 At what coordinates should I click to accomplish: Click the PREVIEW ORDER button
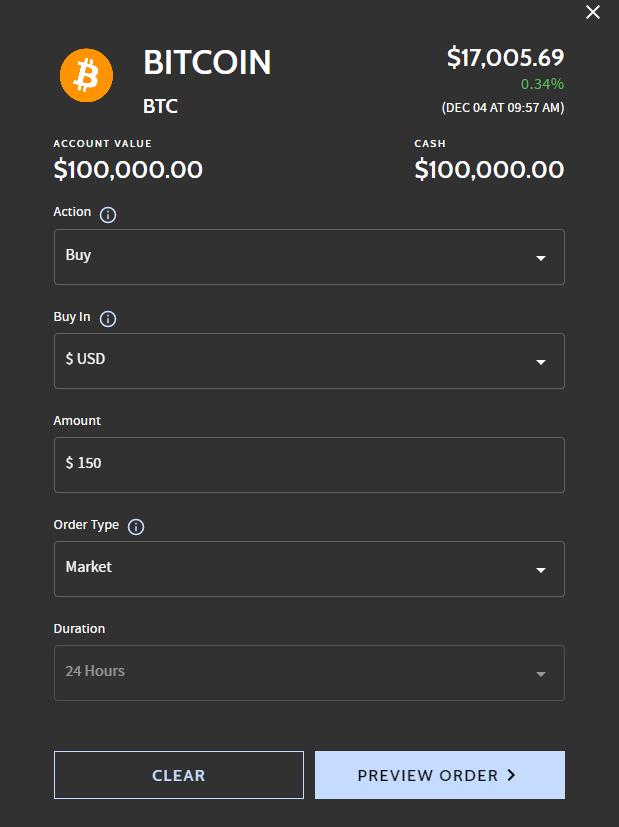pyautogui.click(x=439, y=775)
